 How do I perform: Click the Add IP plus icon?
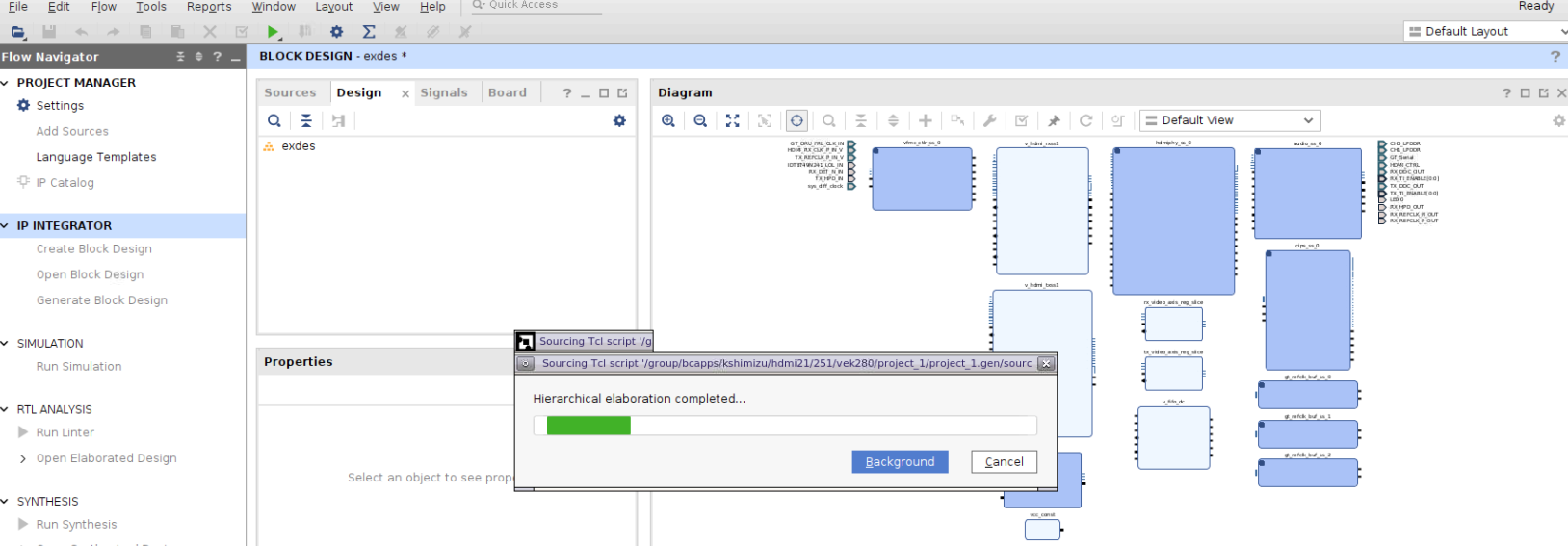pyautogui.click(x=926, y=120)
